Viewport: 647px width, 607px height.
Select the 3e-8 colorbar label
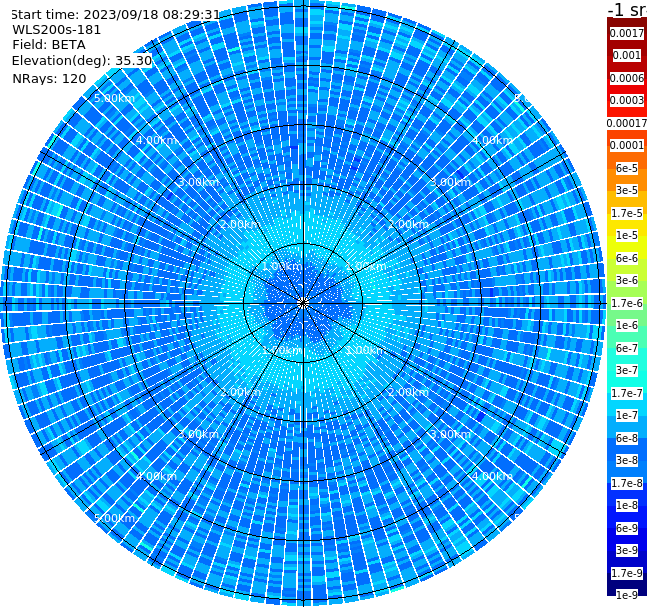(627, 460)
